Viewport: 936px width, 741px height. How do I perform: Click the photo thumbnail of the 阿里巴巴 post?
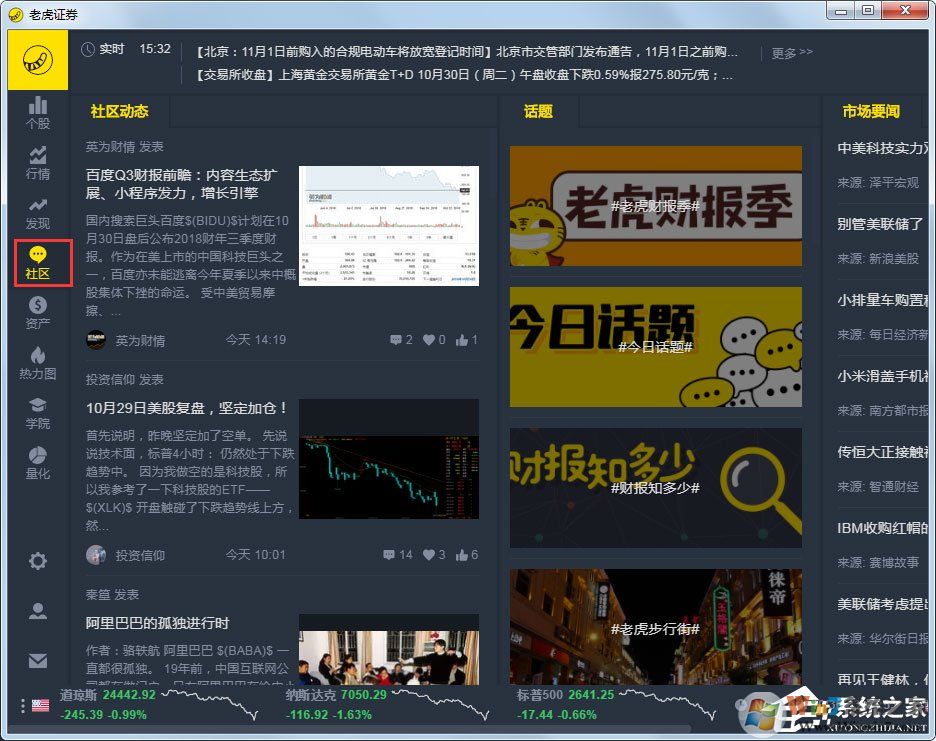point(389,650)
